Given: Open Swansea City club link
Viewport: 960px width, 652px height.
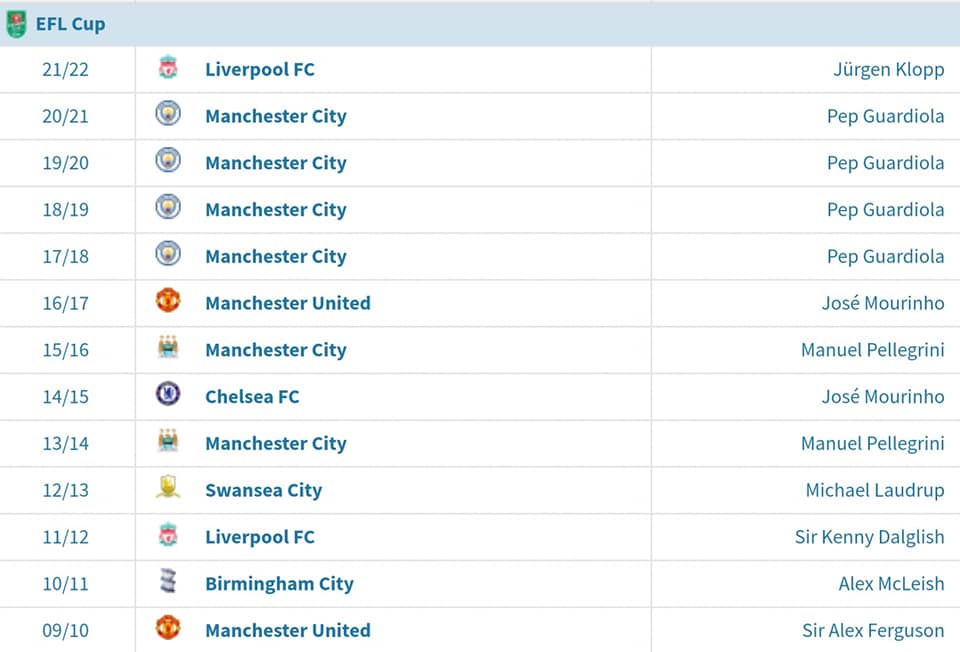Looking at the screenshot, I should pos(263,490).
